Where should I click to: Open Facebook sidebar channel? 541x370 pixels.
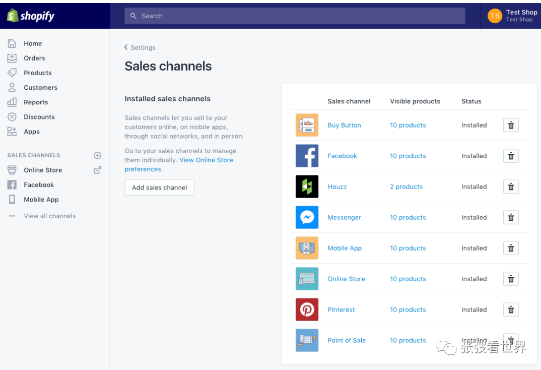(x=39, y=185)
